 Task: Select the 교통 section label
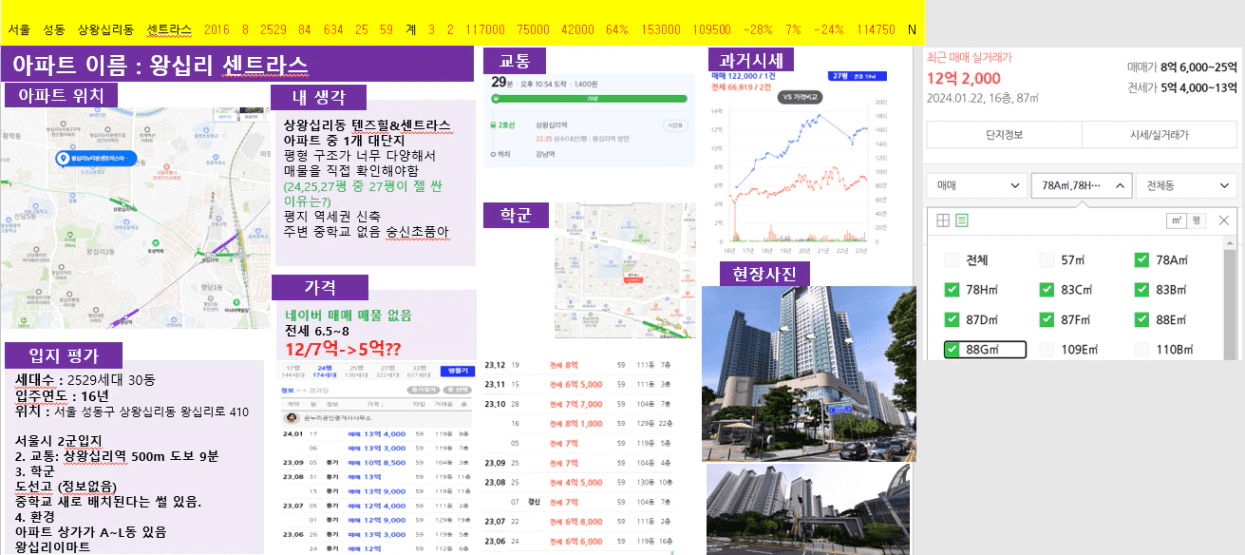[515, 60]
